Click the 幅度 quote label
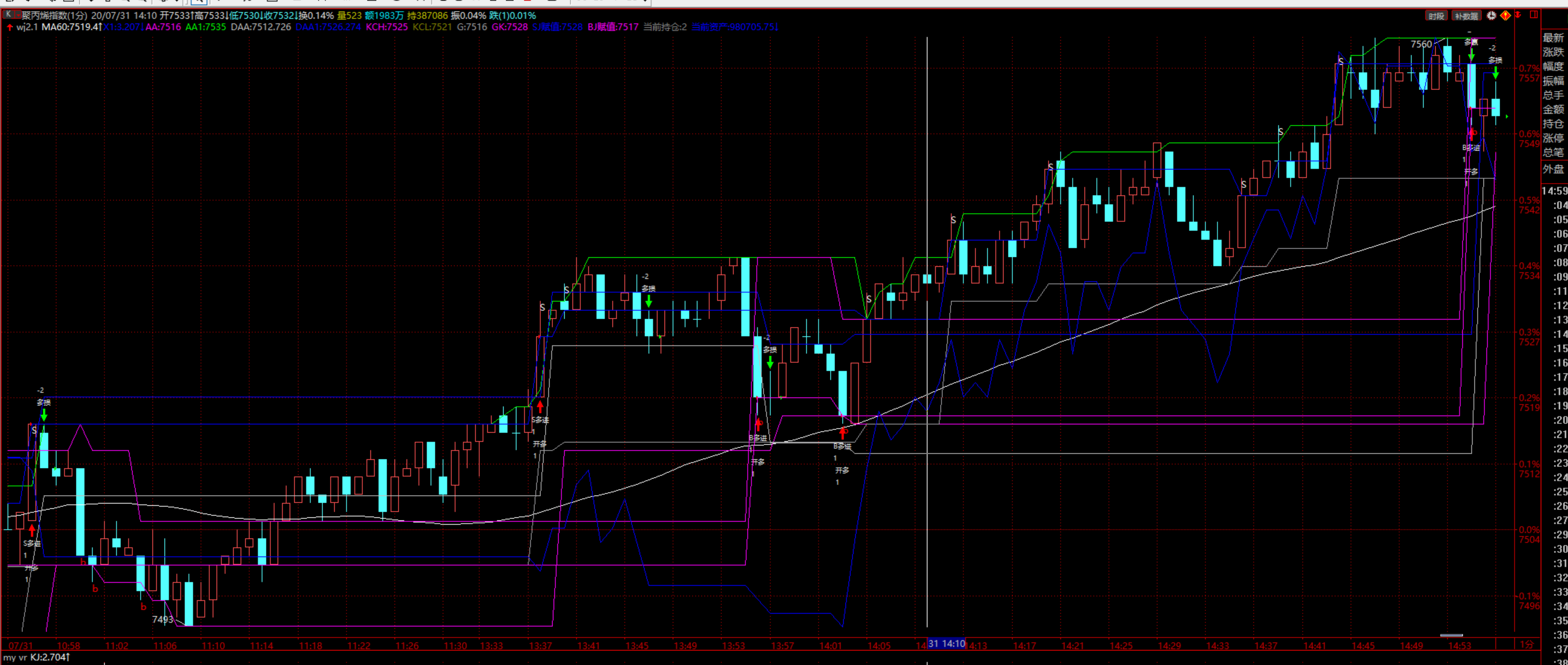 coord(1553,66)
